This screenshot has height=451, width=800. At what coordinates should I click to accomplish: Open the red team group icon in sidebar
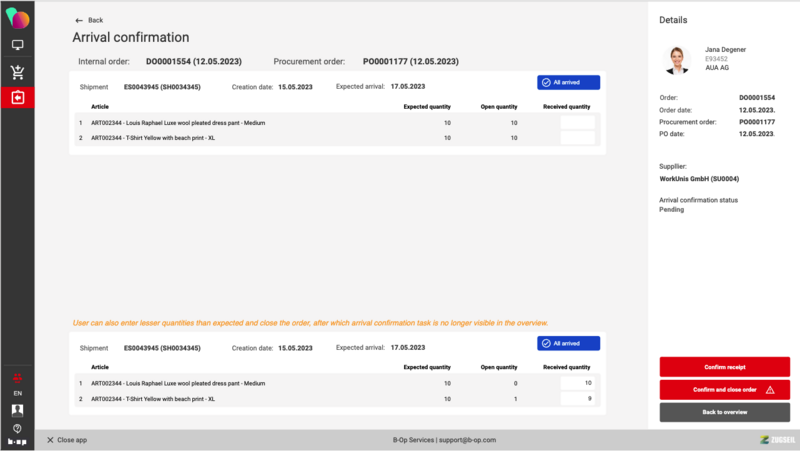[x=17, y=378]
